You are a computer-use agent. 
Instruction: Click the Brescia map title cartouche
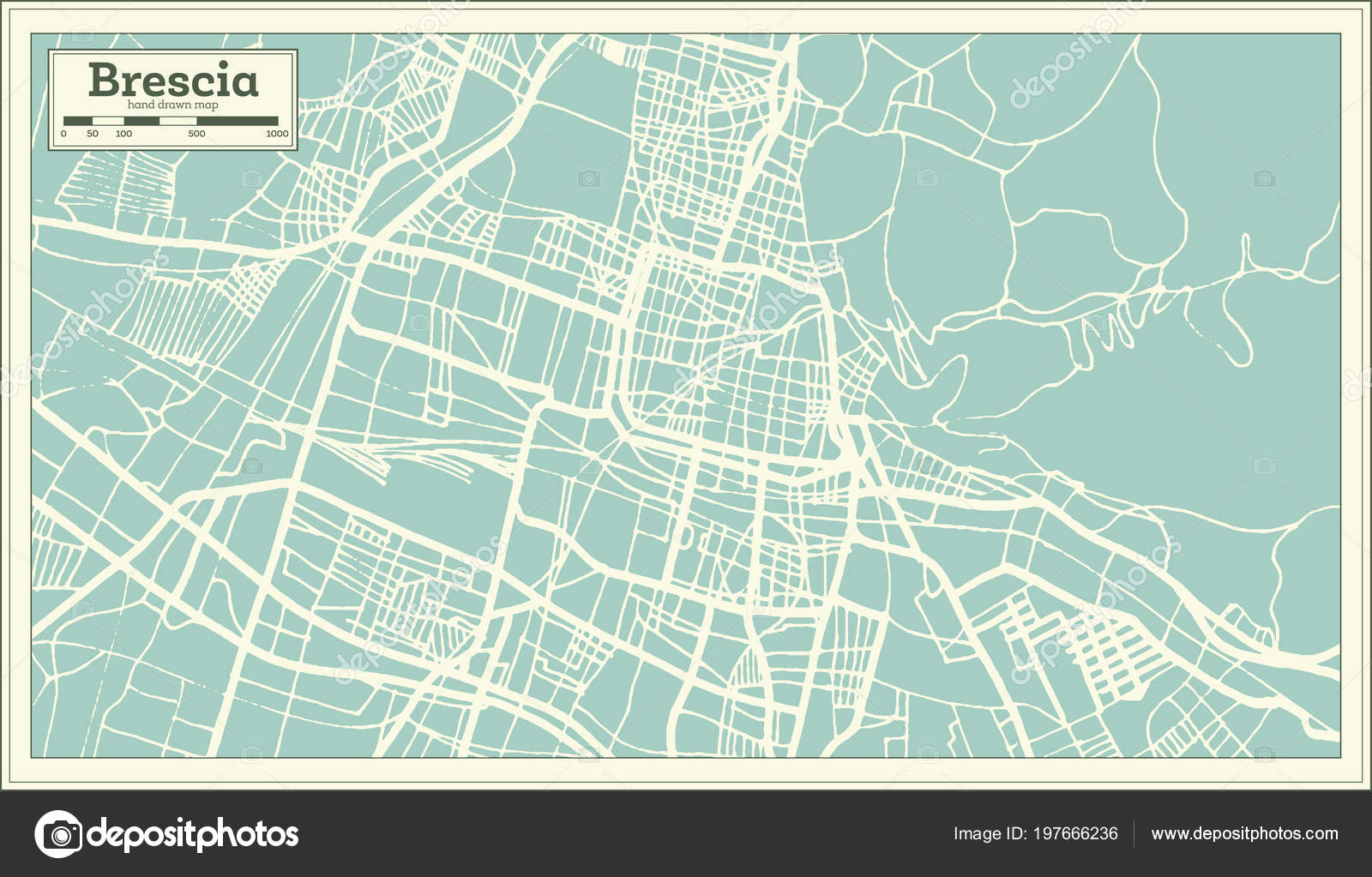pyautogui.click(x=171, y=101)
